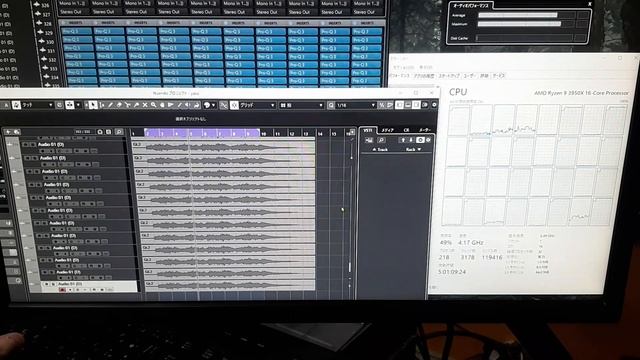
Task: Toggle the left zone layout button
Action: pos(399,105)
